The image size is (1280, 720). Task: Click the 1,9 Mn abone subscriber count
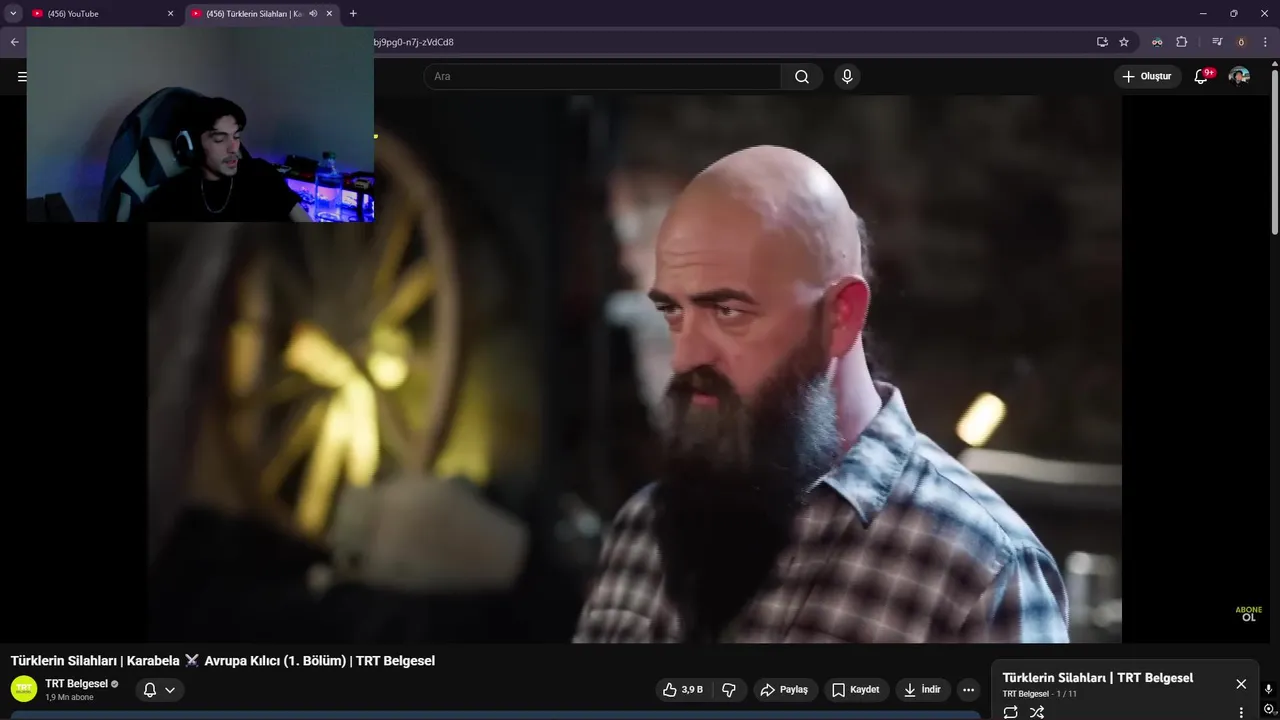(x=69, y=697)
